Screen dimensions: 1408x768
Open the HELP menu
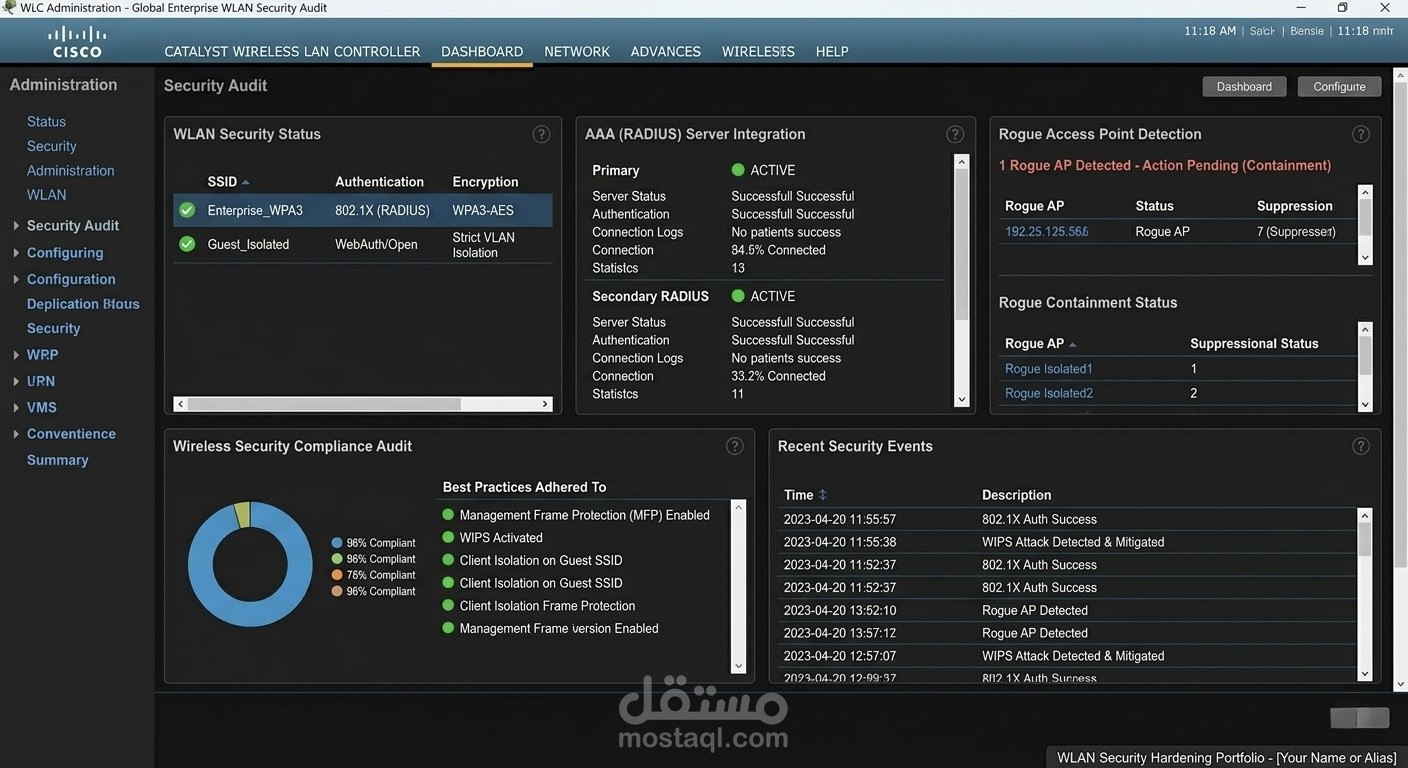[832, 52]
